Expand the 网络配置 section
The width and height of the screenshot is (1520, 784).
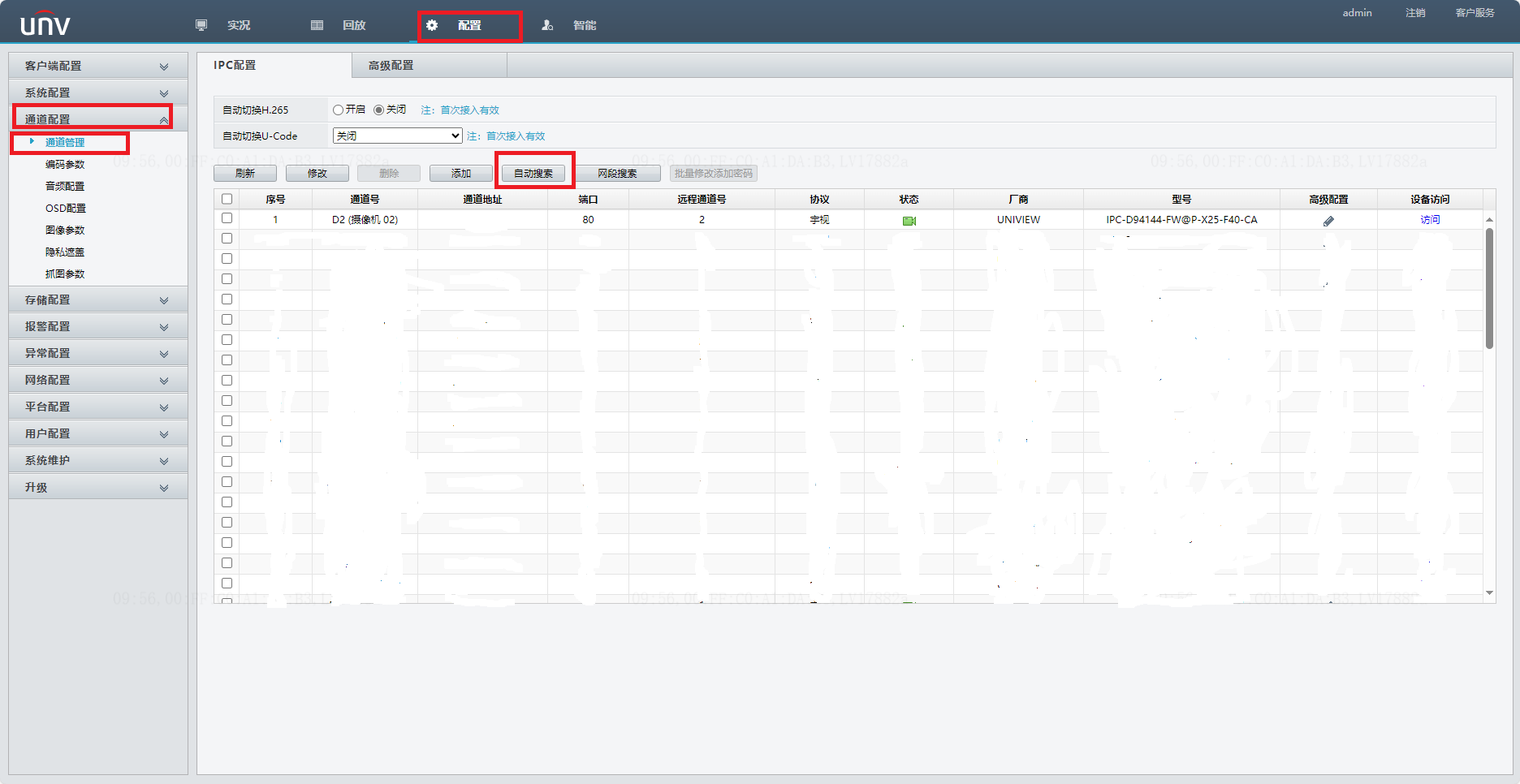(98, 380)
